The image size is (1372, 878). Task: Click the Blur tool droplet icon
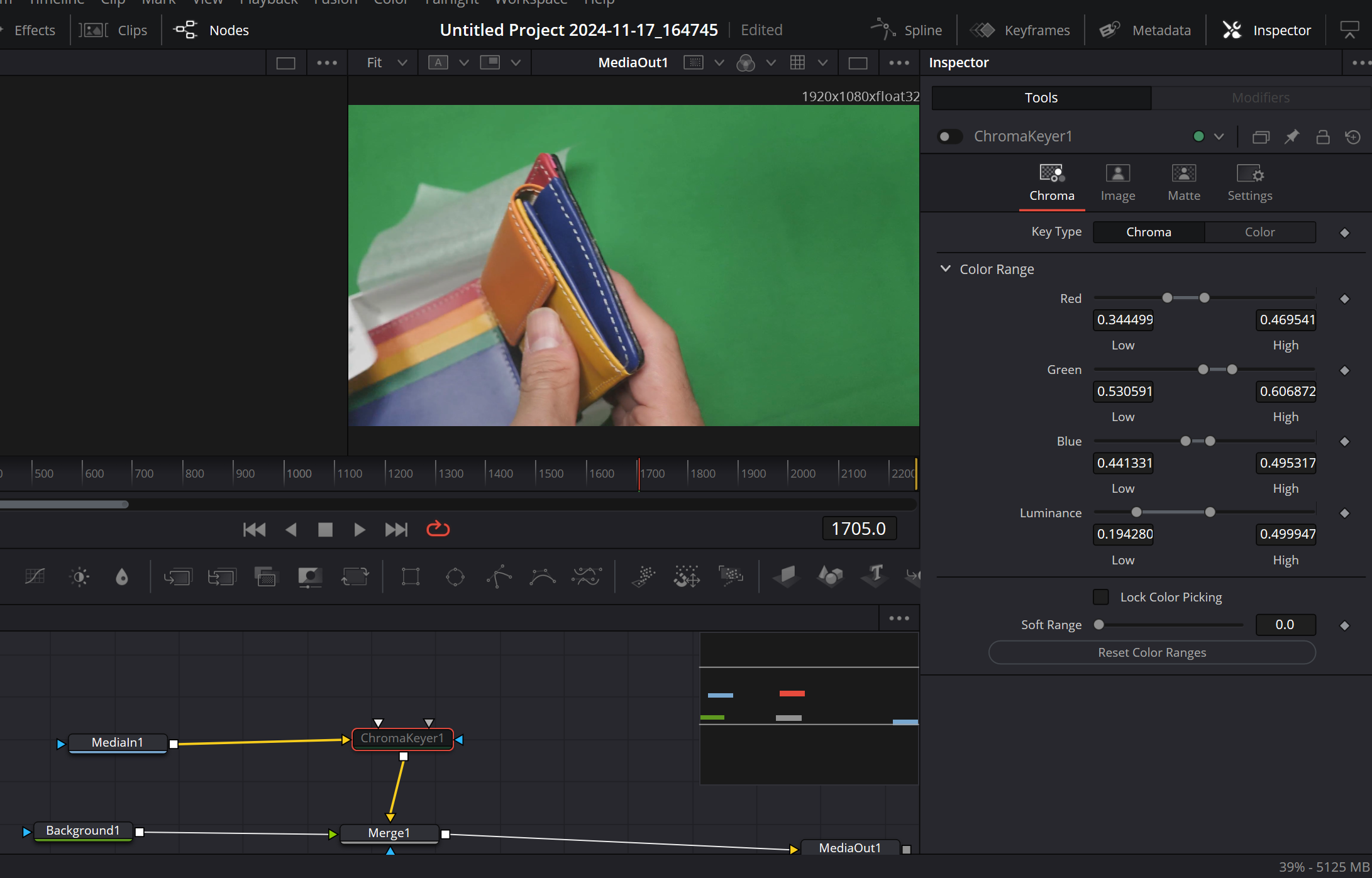click(x=122, y=576)
